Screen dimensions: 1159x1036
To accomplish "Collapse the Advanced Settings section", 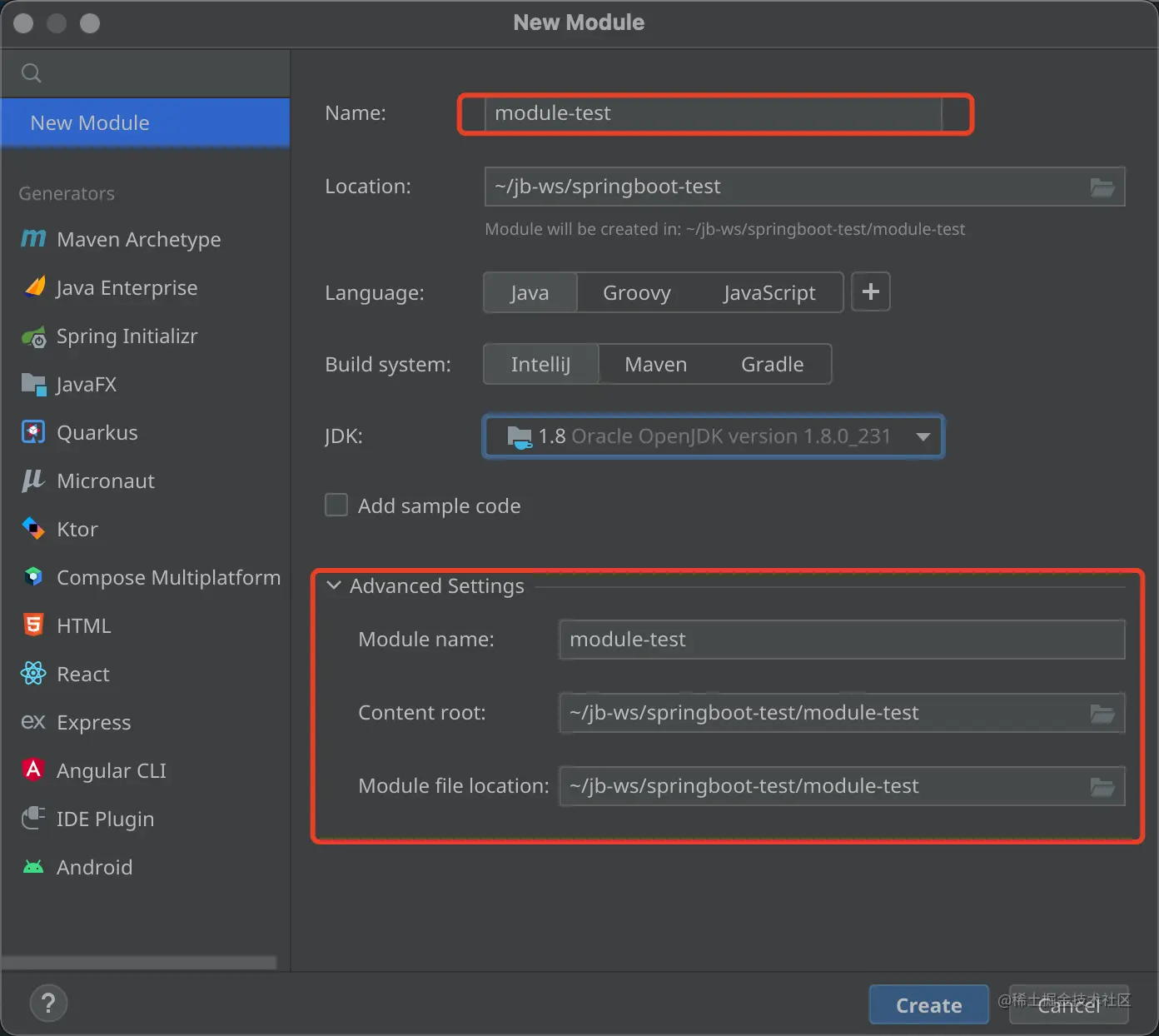I will 334,585.
